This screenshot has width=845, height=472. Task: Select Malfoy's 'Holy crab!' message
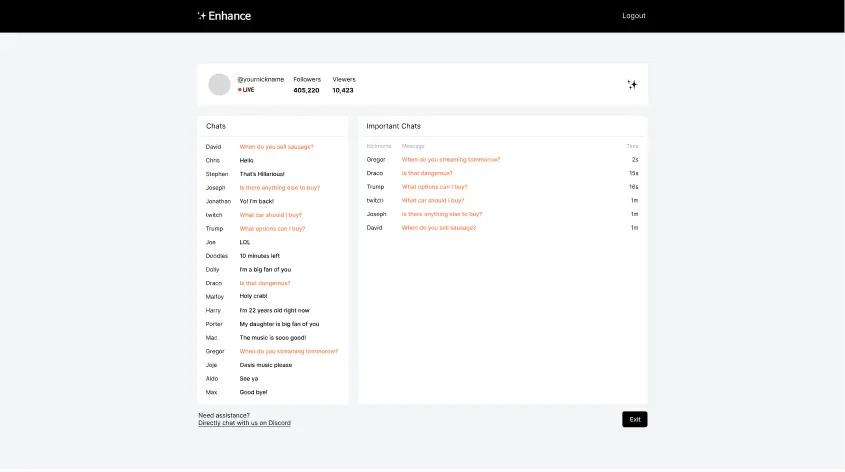point(253,296)
